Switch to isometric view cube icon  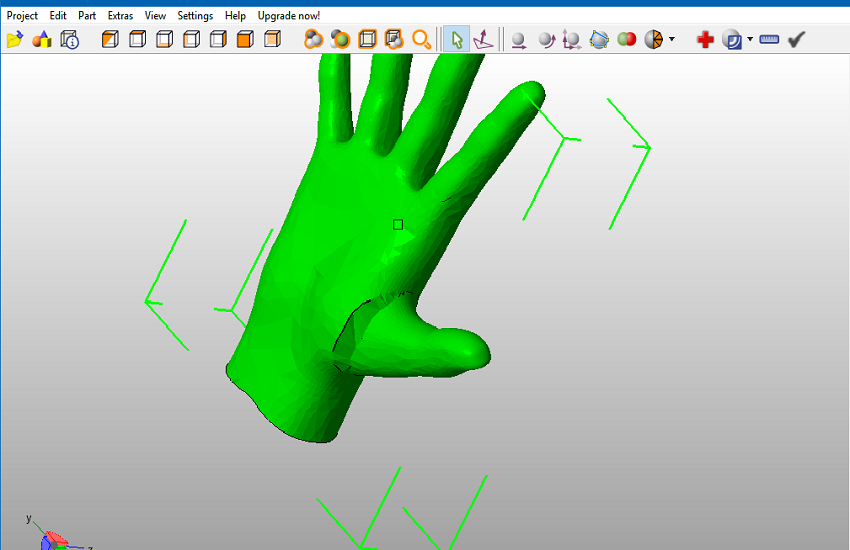pyautogui.click(x=110, y=40)
